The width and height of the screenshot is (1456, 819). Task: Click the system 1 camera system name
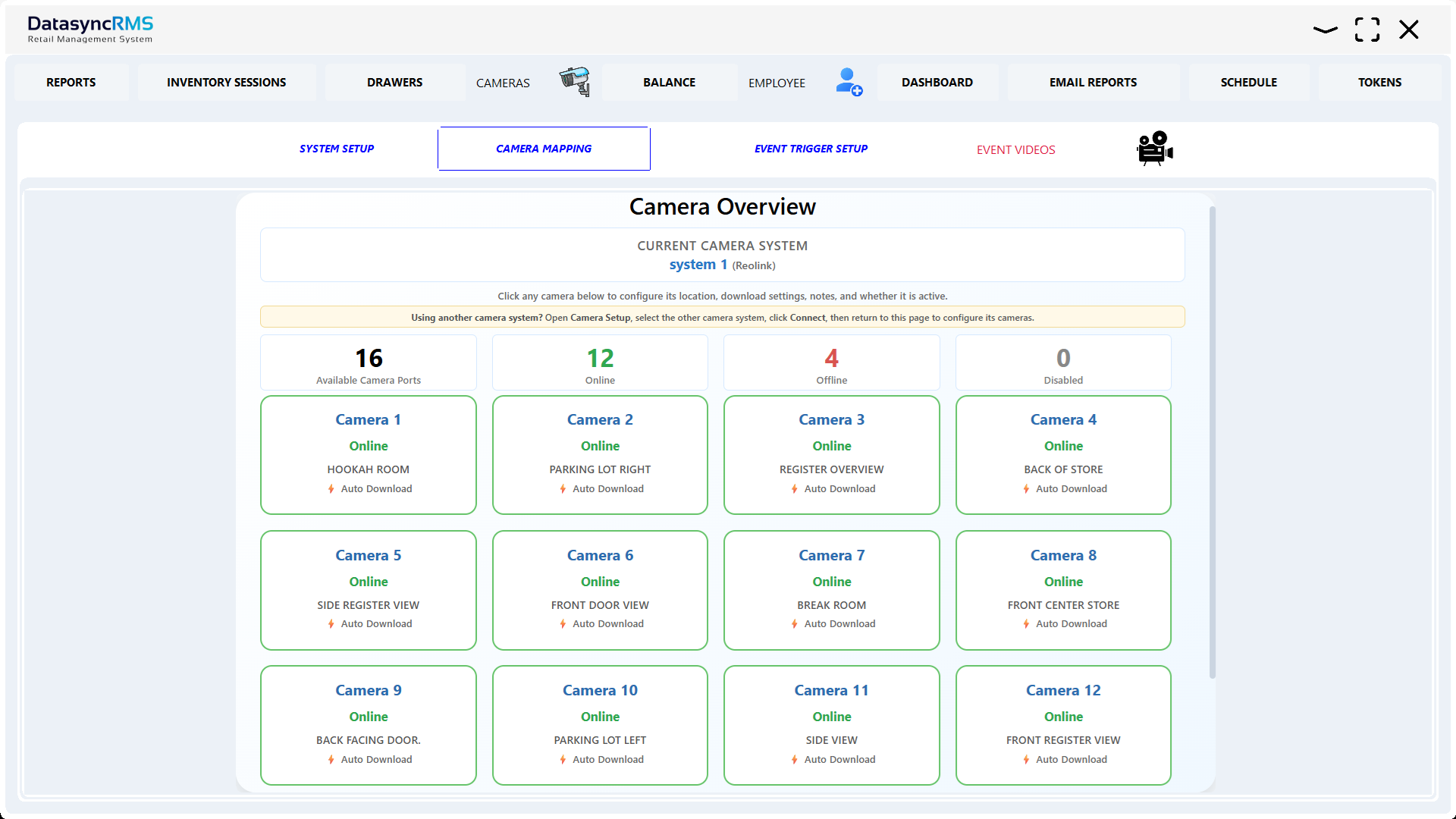[x=698, y=265]
